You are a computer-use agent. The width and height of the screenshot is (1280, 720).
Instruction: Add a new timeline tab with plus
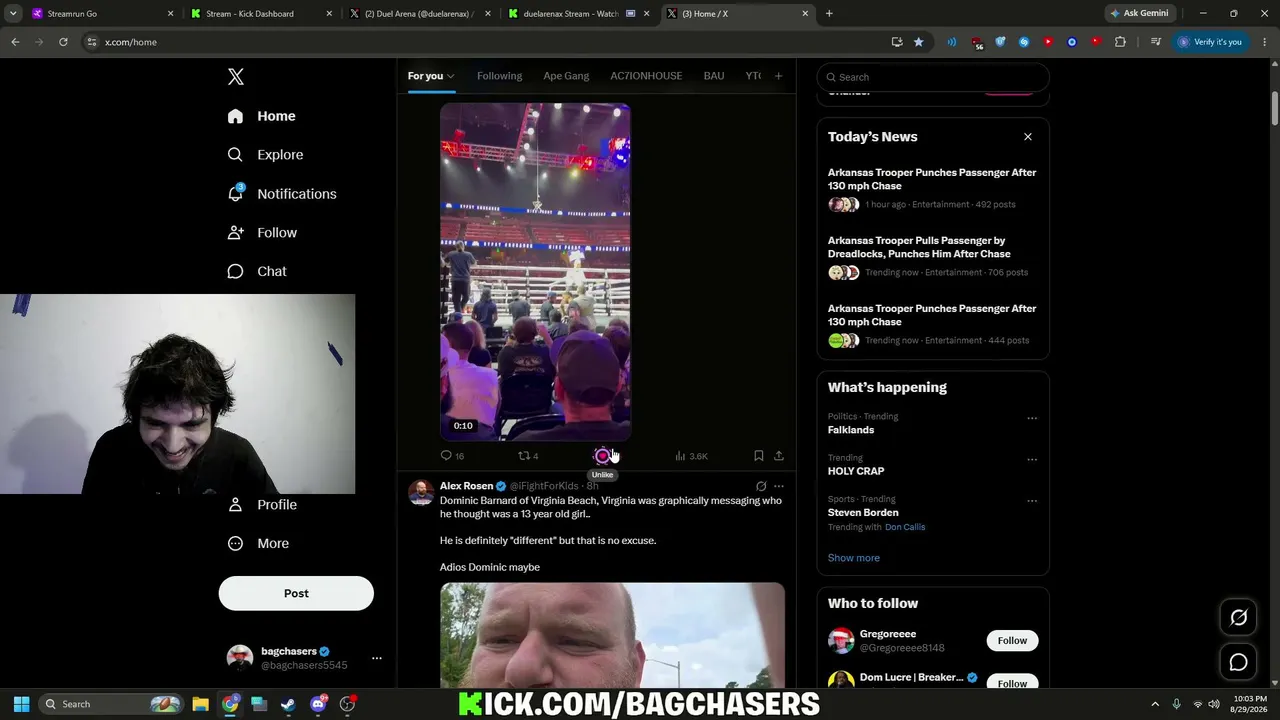779,76
